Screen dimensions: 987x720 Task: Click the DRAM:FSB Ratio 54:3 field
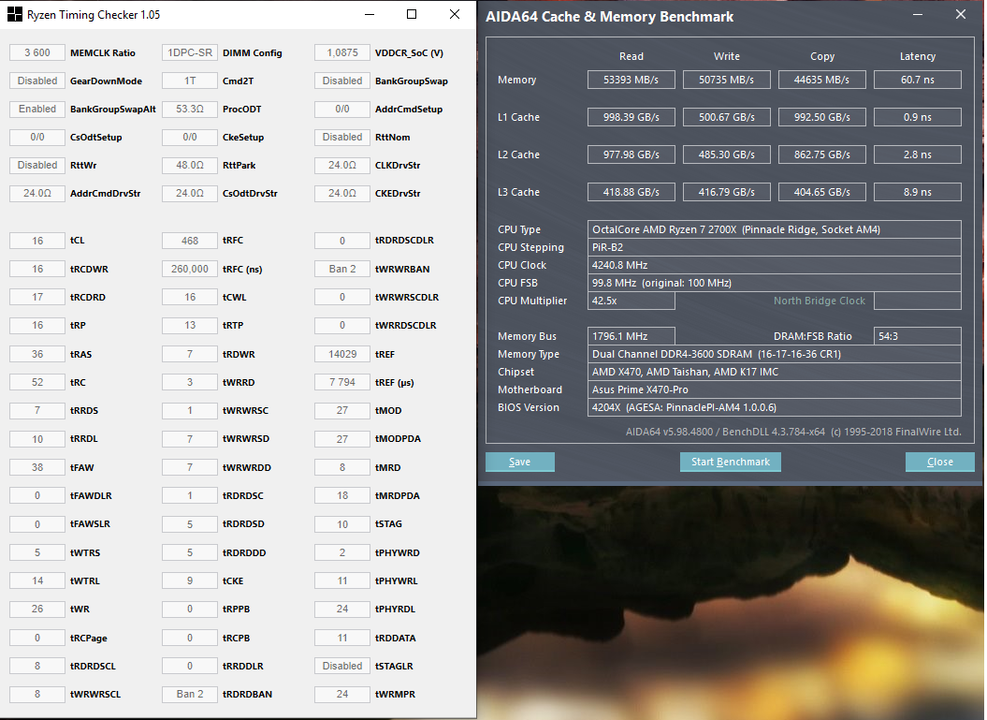(918, 336)
